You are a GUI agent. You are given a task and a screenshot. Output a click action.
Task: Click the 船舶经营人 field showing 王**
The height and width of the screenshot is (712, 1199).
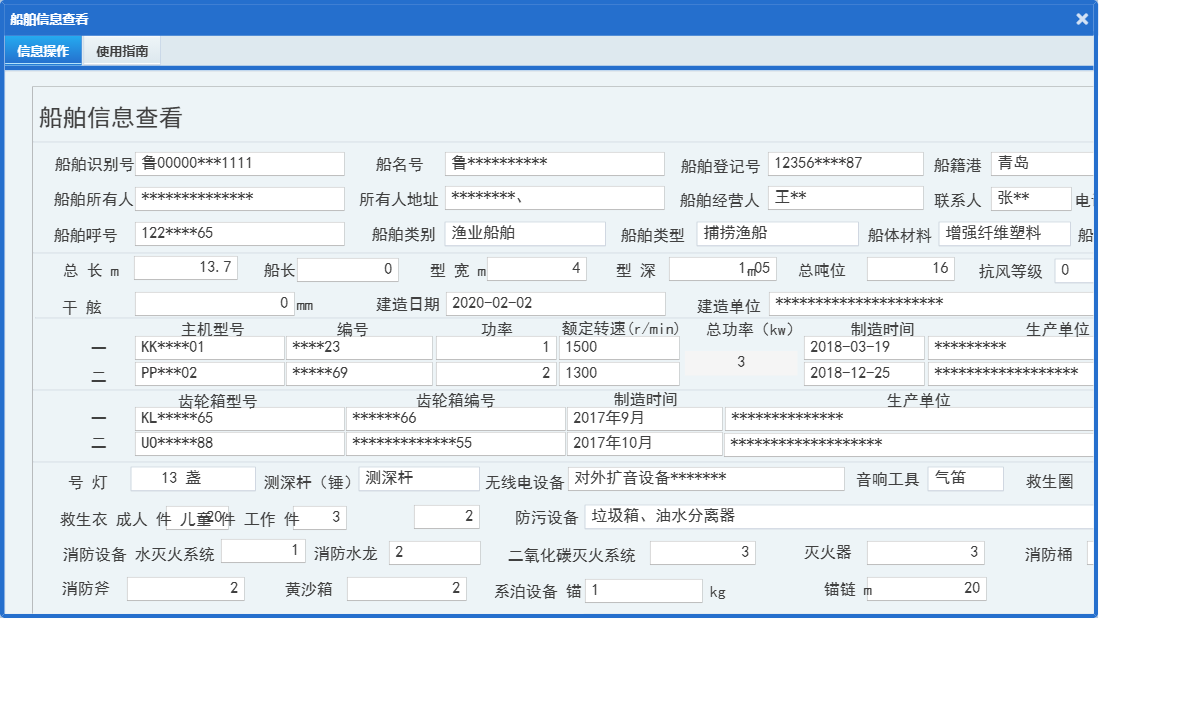(x=846, y=198)
